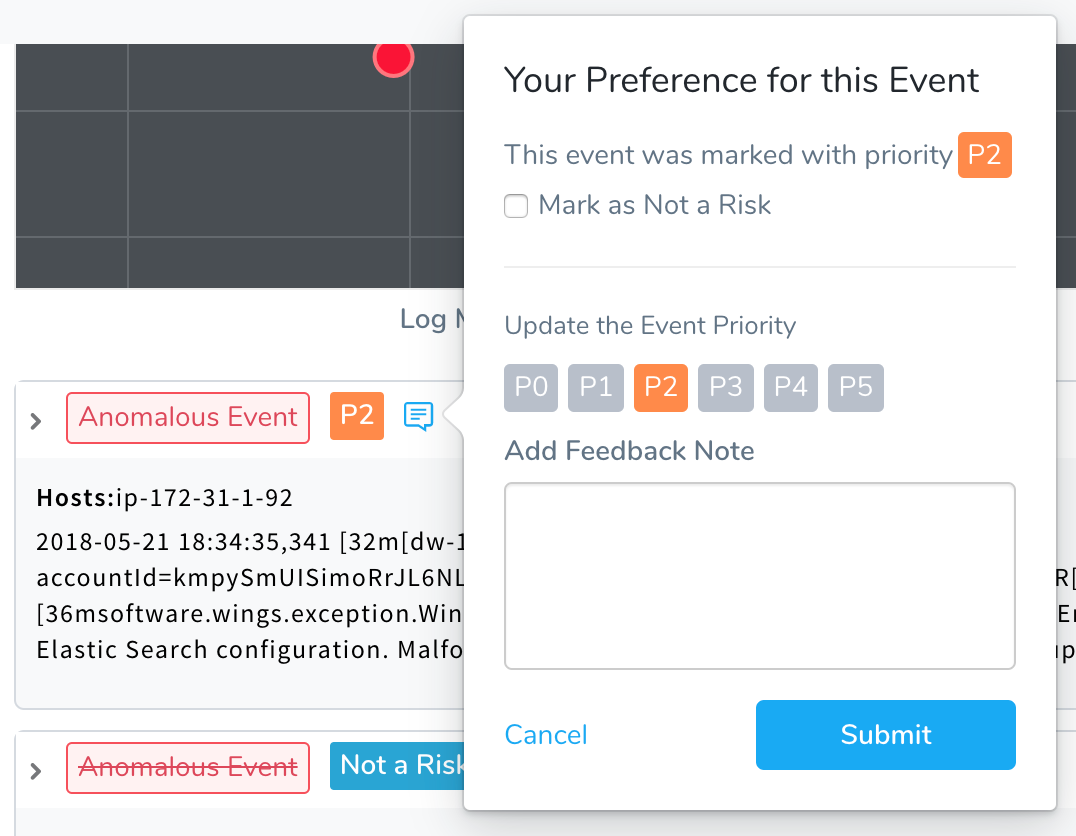Select the P2 priority in update row

(661, 388)
